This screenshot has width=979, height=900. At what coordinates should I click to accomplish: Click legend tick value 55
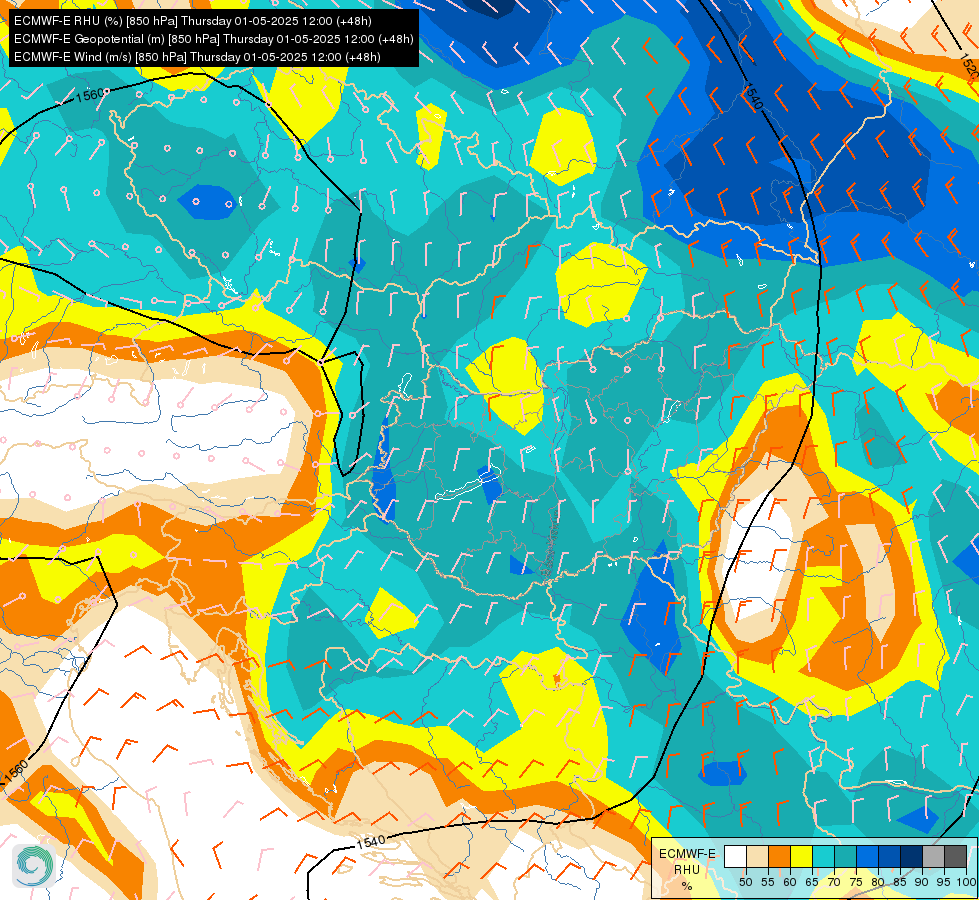click(x=768, y=882)
